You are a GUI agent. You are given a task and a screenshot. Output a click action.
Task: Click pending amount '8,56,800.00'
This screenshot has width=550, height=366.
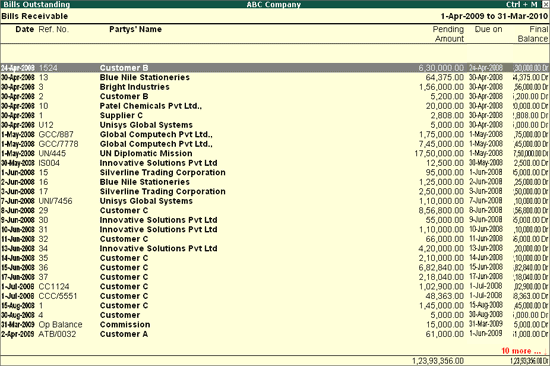click(441, 210)
